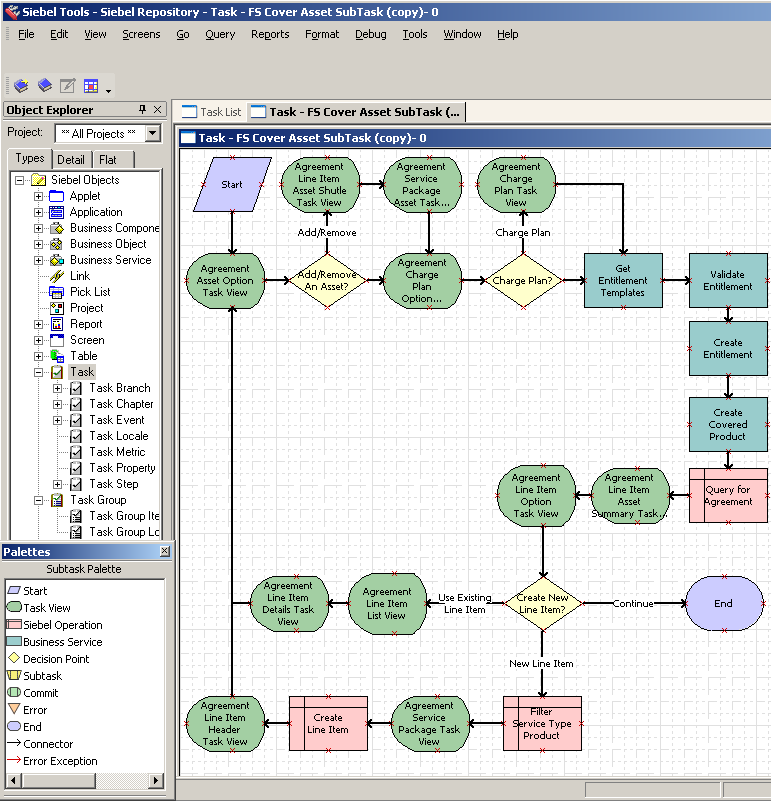
Task: Open the Tools menu
Action: (414, 34)
